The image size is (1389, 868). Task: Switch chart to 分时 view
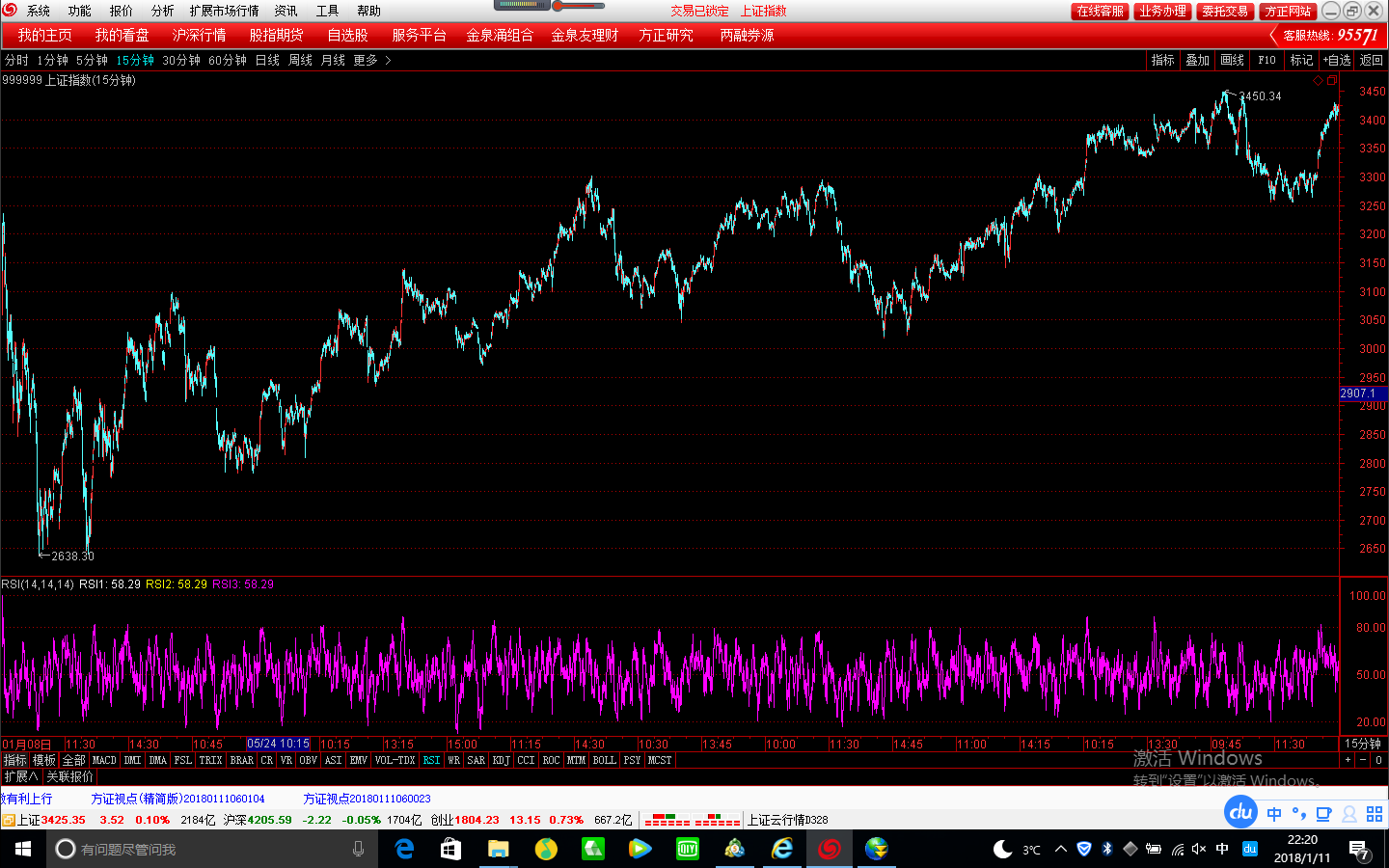[16, 60]
